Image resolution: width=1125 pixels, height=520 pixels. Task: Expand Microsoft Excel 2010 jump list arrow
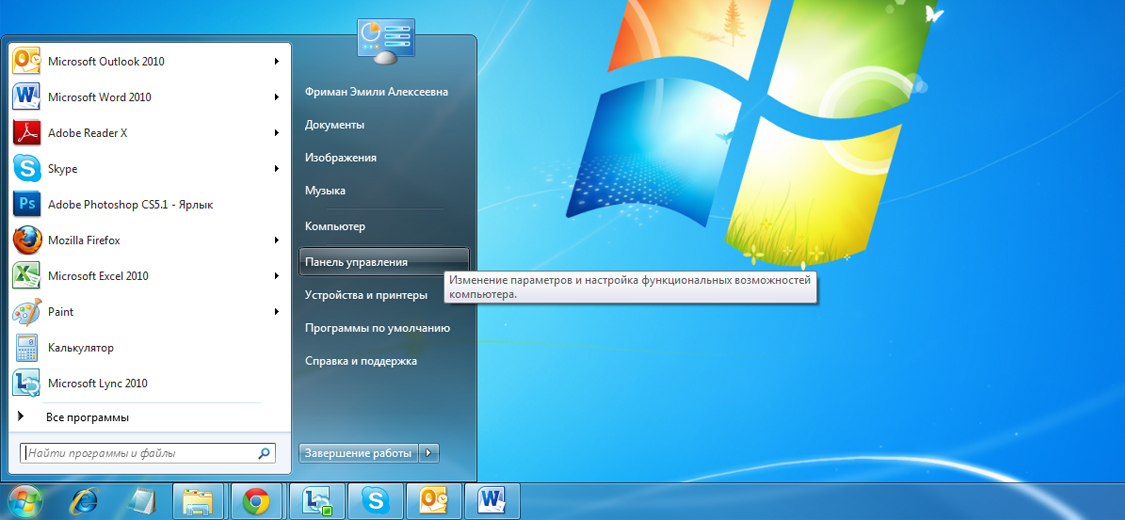pyautogui.click(x=276, y=275)
